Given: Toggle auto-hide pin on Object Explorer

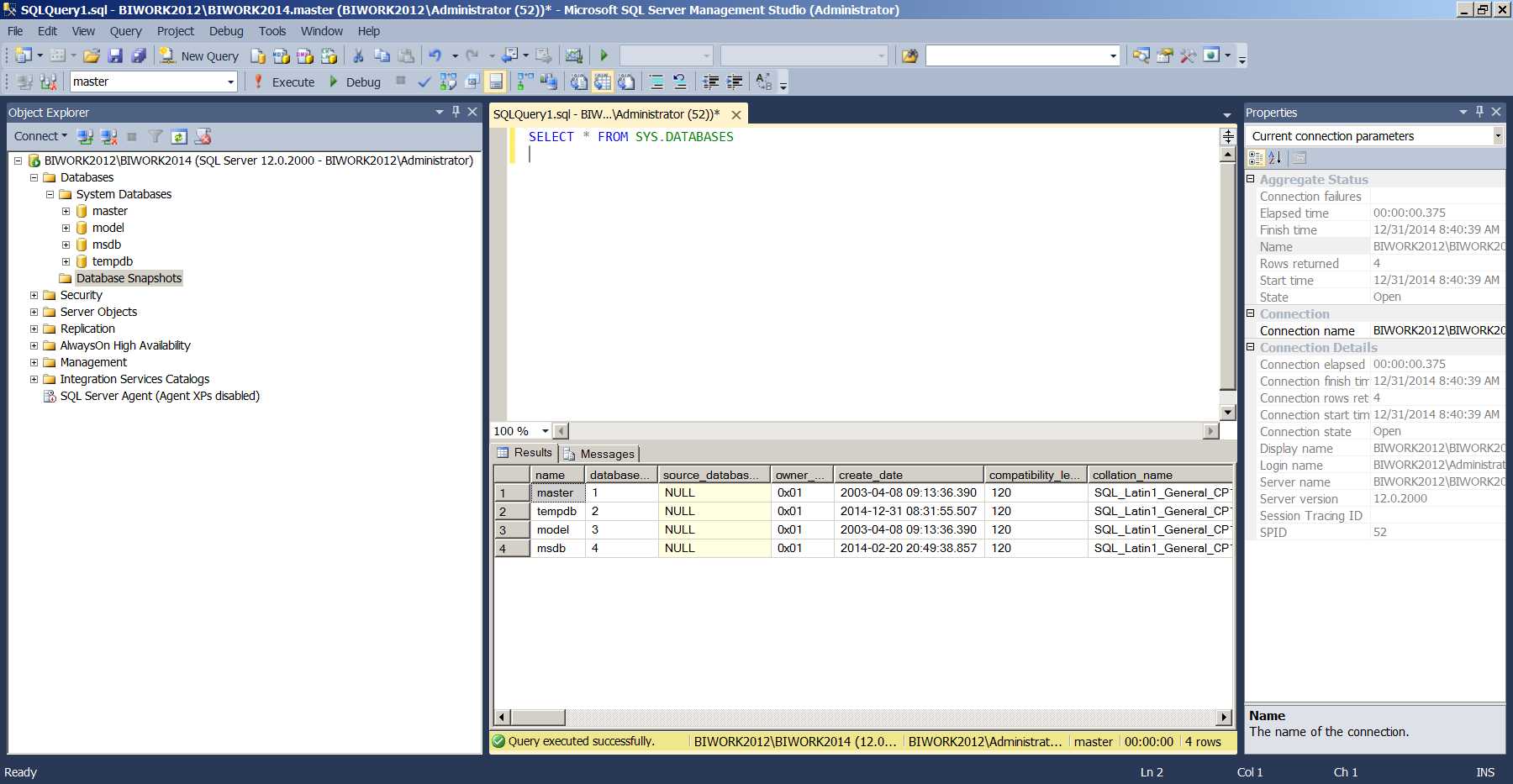Looking at the screenshot, I should tap(456, 112).
